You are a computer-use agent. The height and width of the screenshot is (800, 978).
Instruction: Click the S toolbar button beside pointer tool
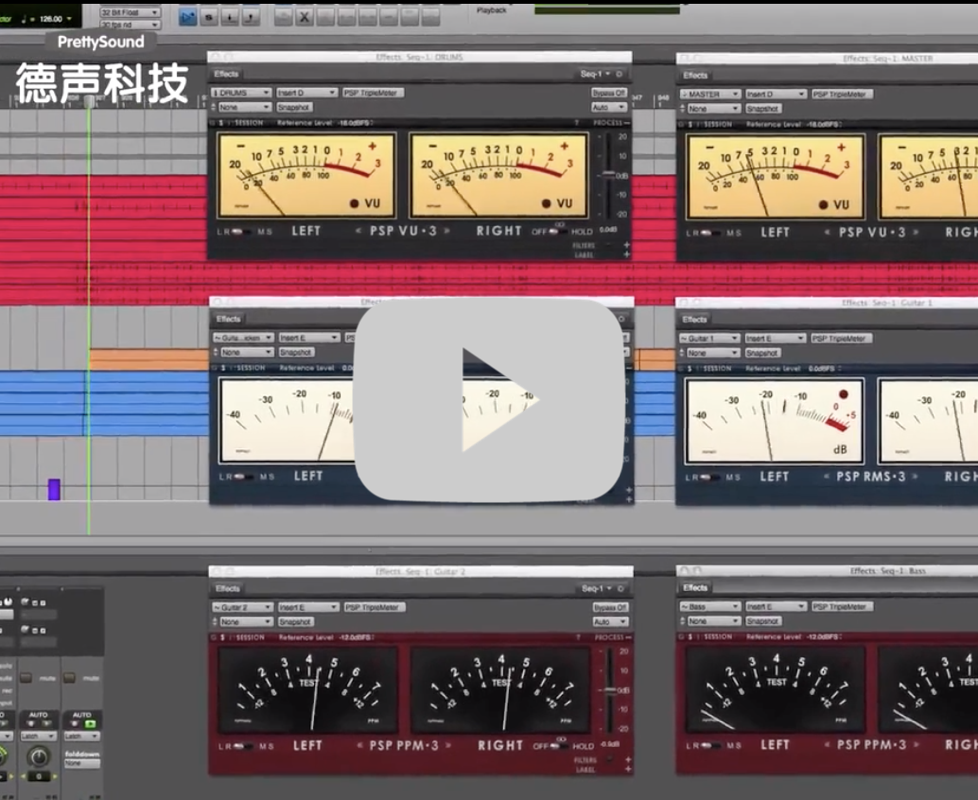tap(209, 17)
